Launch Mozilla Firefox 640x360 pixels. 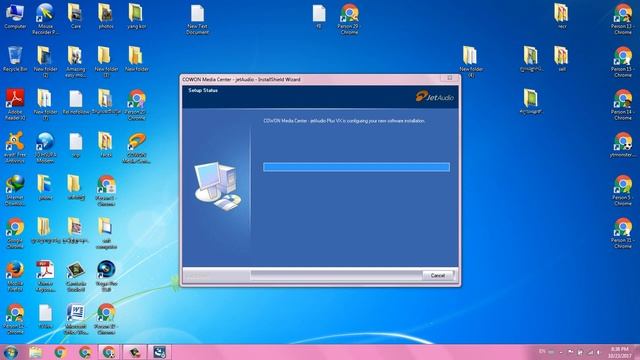tap(15, 277)
